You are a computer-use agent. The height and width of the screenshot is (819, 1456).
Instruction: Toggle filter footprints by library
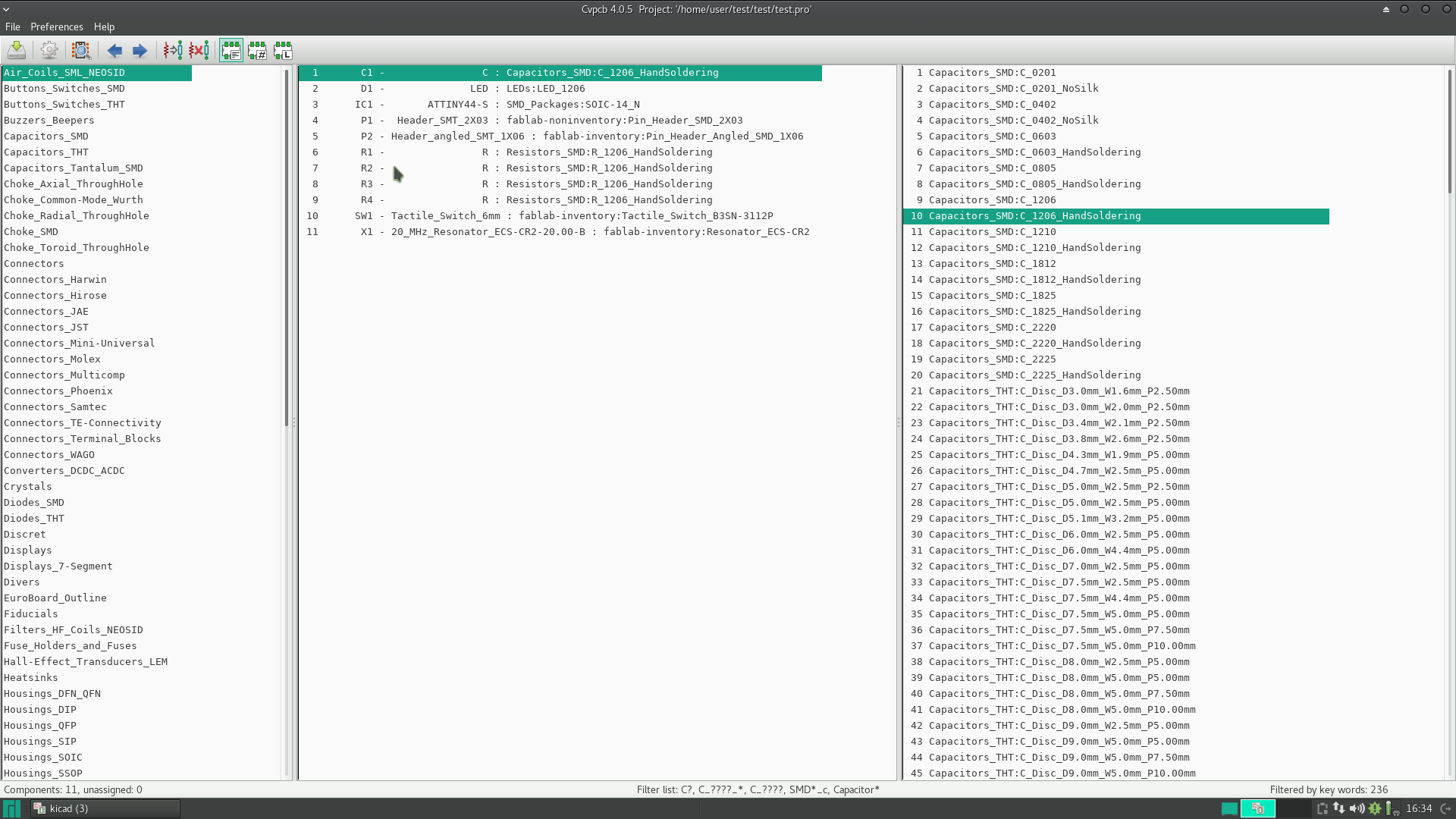pos(283,51)
